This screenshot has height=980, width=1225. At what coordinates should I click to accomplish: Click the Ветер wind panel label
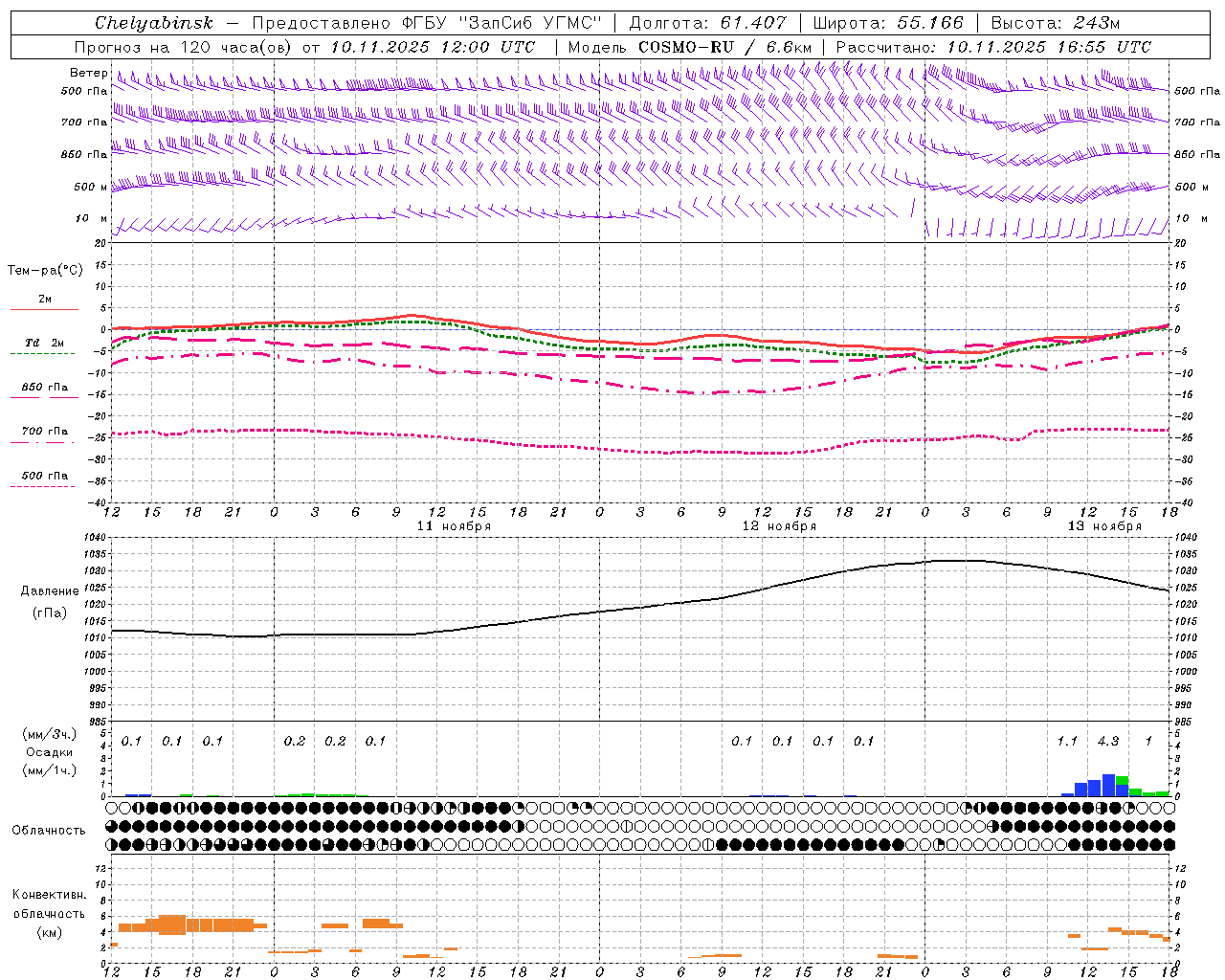pos(88,73)
